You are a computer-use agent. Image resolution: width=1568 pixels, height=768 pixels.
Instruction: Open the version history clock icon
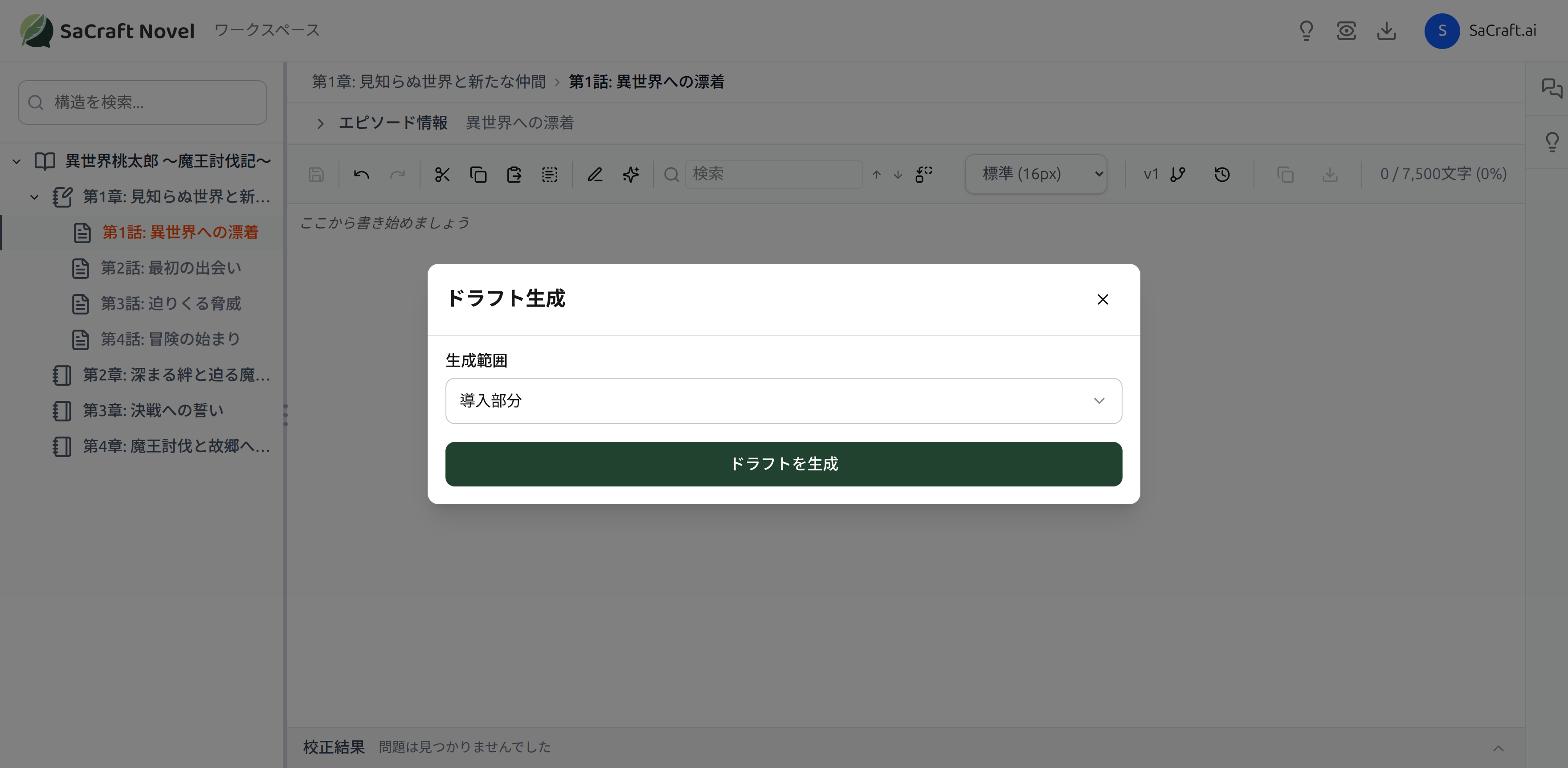(1221, 175)
